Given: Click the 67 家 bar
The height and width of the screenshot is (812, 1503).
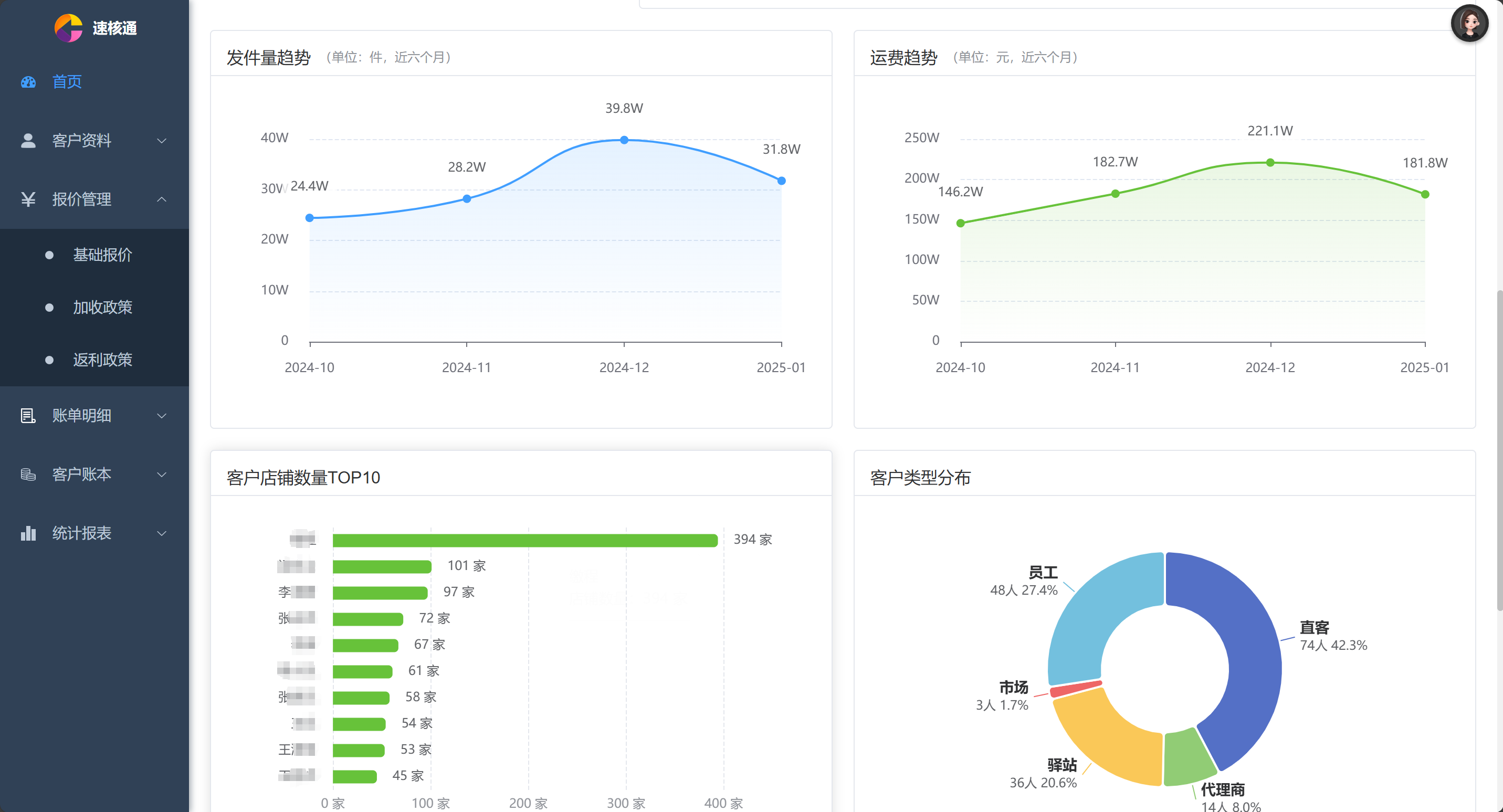Looking at the screenshot, I should (365, 646).
